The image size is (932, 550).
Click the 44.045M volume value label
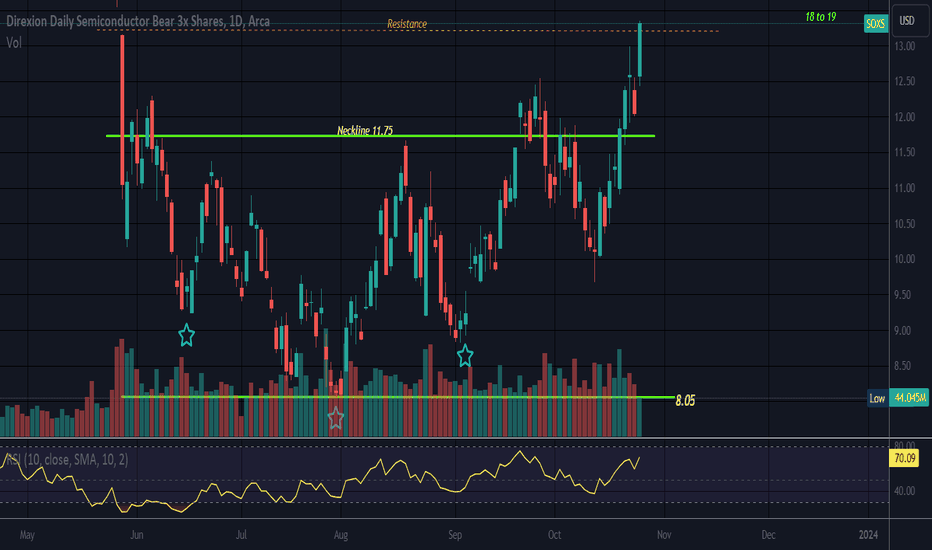coord(909,398)
